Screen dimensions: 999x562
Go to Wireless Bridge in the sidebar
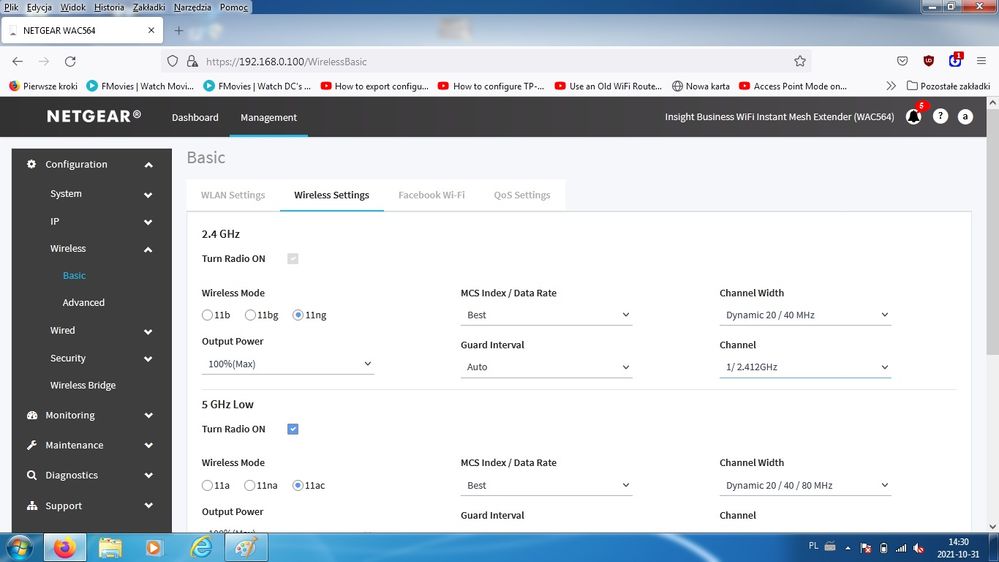tap(83, 385)
